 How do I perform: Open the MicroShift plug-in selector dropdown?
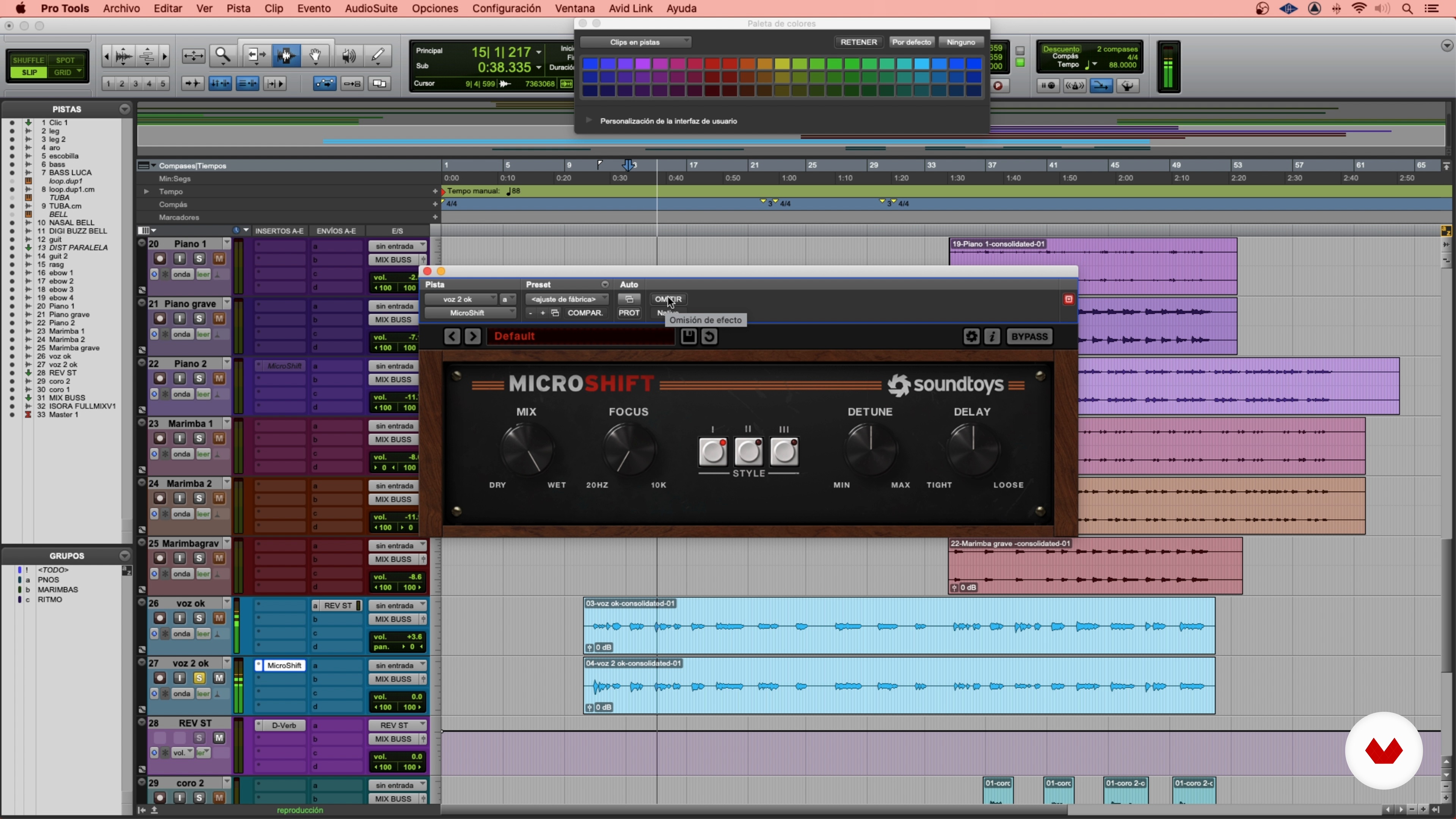pyautogui.click(x=470, y=312)
